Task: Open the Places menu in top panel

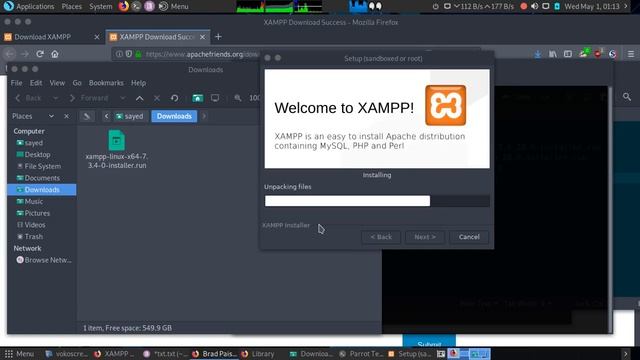Action: pyautogui.click(x=71, y=7)
